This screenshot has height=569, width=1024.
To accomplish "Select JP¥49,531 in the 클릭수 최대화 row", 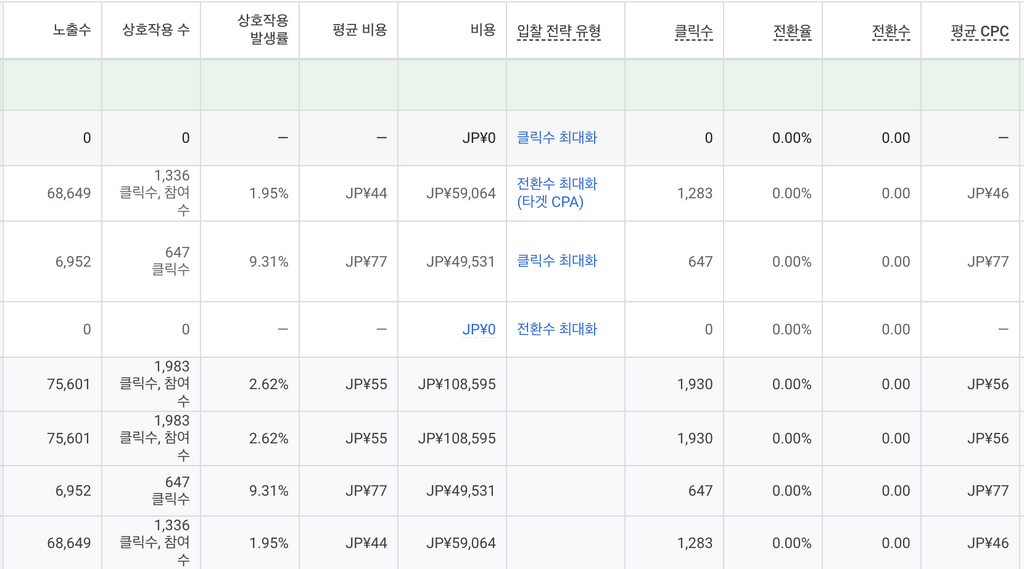I will tap(461, 262).
